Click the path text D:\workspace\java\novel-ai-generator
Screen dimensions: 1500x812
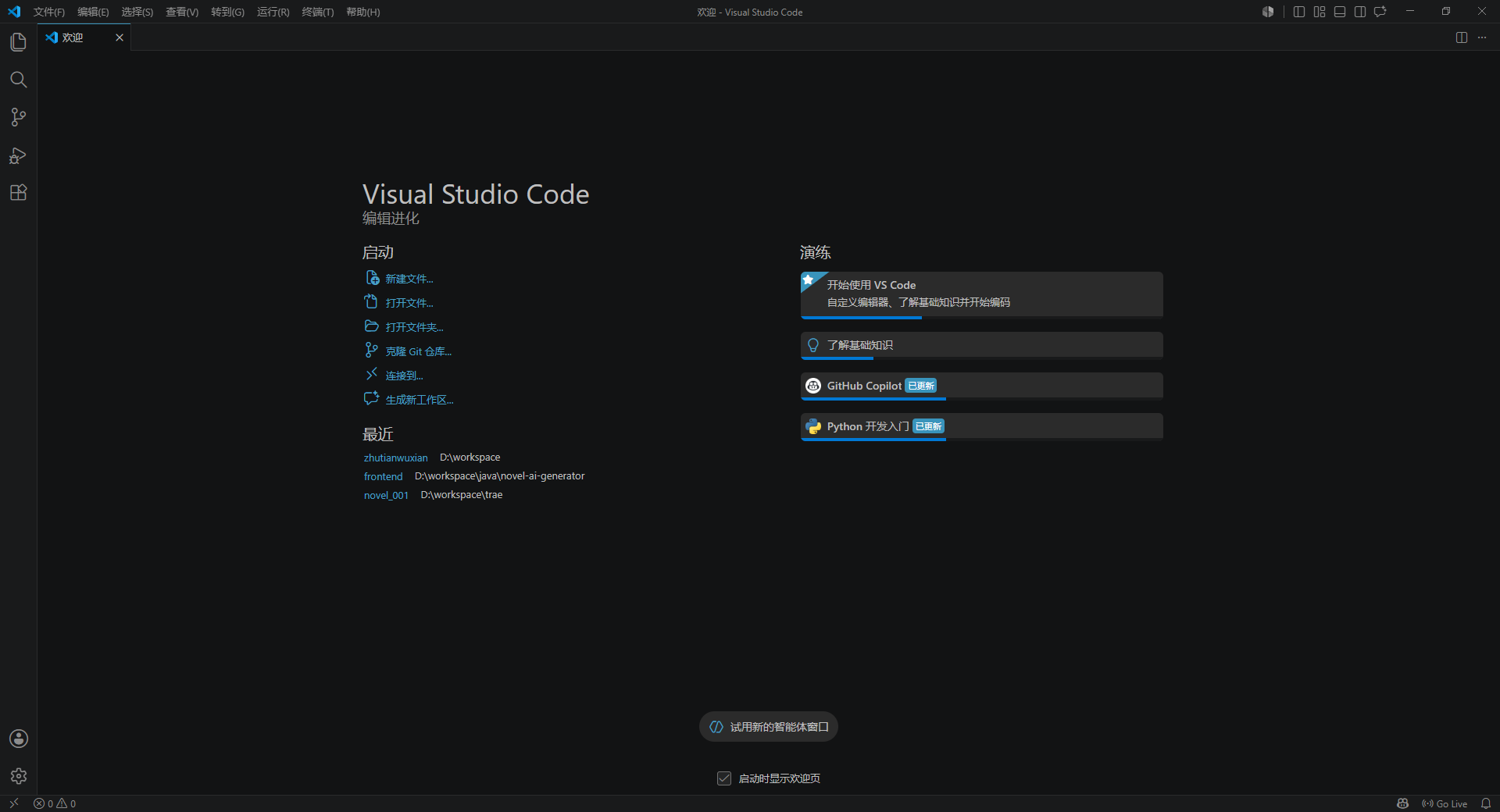pyautogui.click(x=500, y=476)
